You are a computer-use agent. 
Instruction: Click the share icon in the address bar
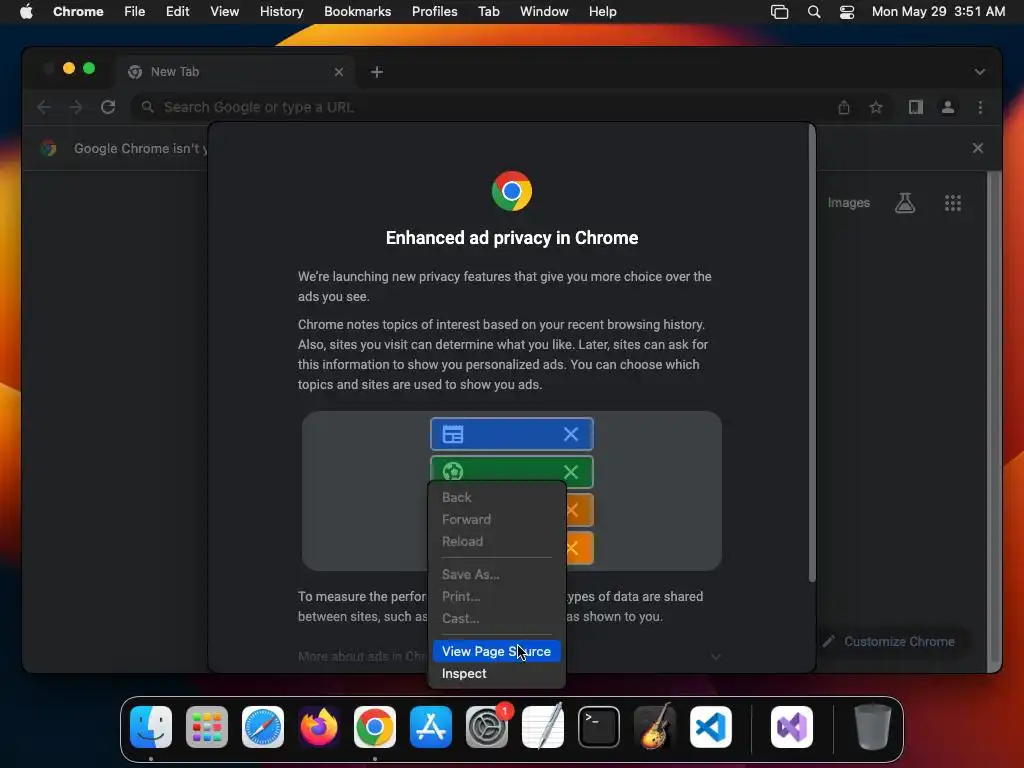(844, 107)
